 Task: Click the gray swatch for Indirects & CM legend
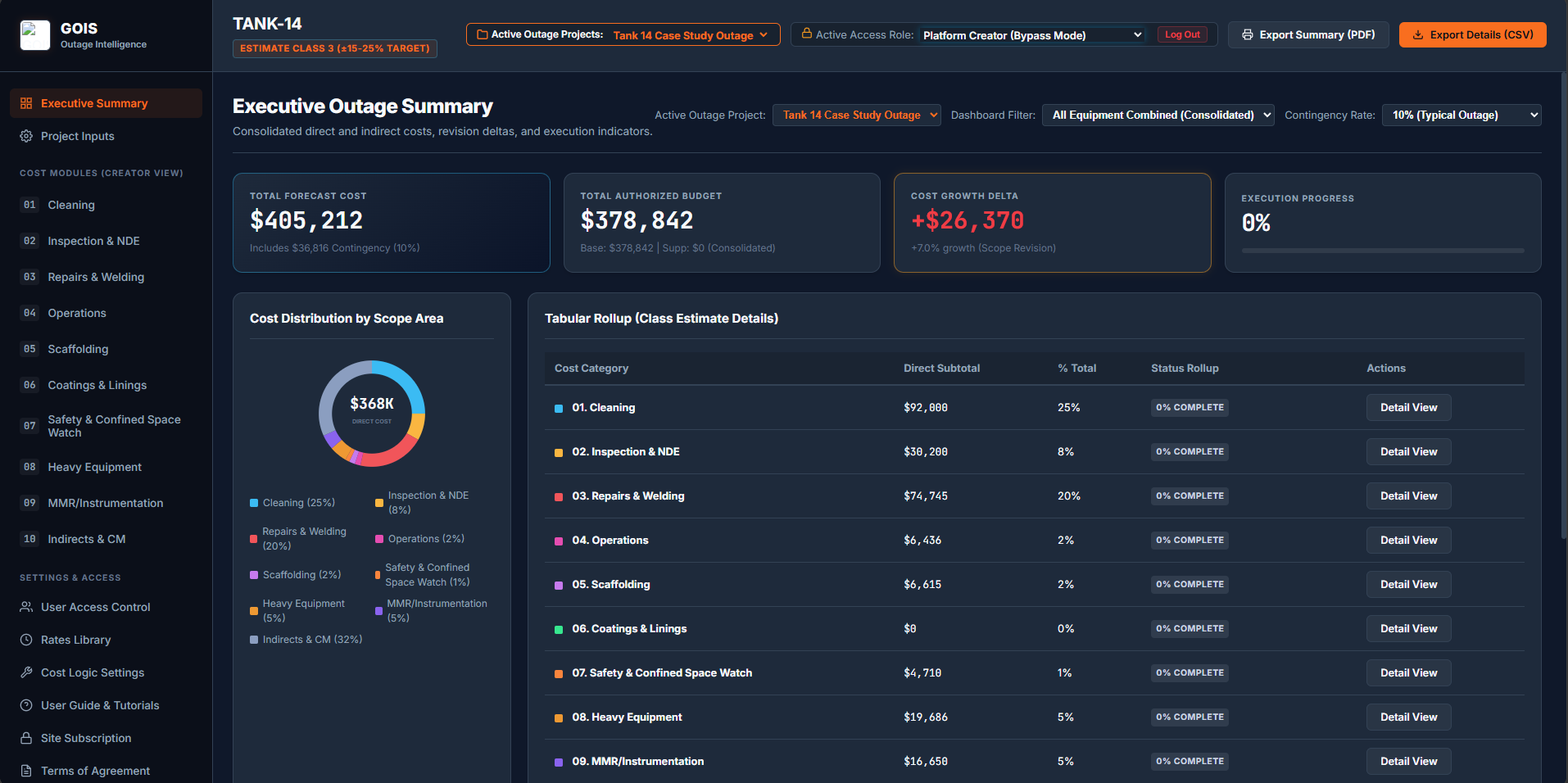point(254,640)
